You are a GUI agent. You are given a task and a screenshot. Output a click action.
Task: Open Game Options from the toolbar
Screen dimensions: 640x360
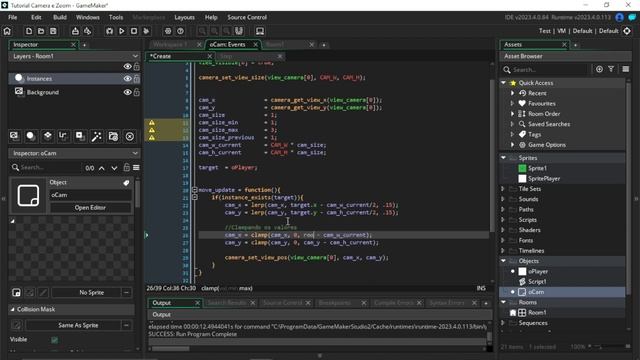(x=168, y=31)
